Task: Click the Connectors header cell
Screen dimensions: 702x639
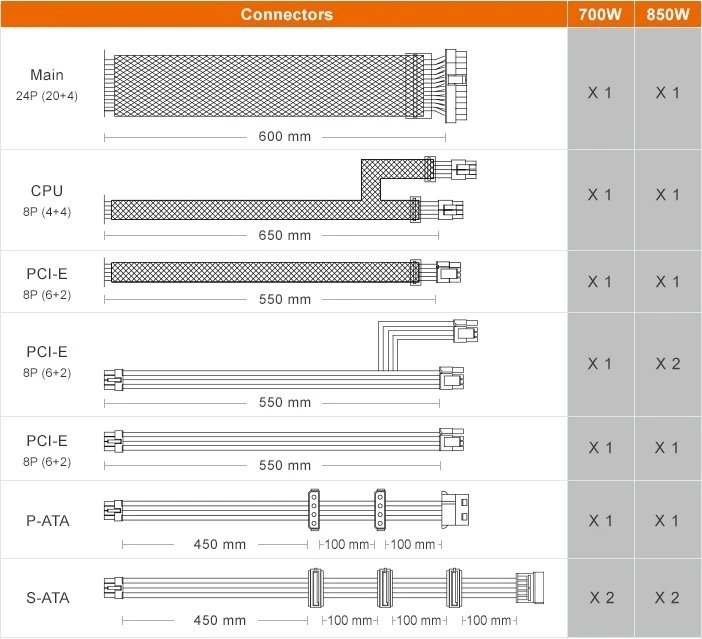Action: (x=284, y=14)
